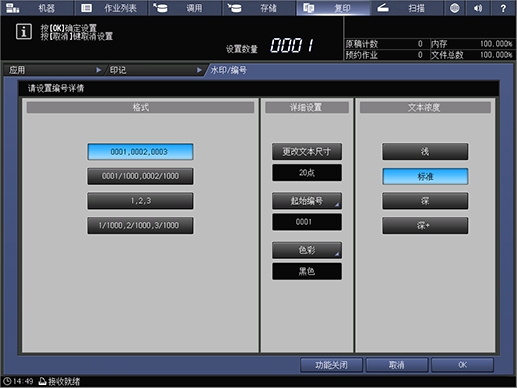The height and width of the screenshot is (388, 517).
Task: Click the 预约作业 reserved job row
Action: 386,55
